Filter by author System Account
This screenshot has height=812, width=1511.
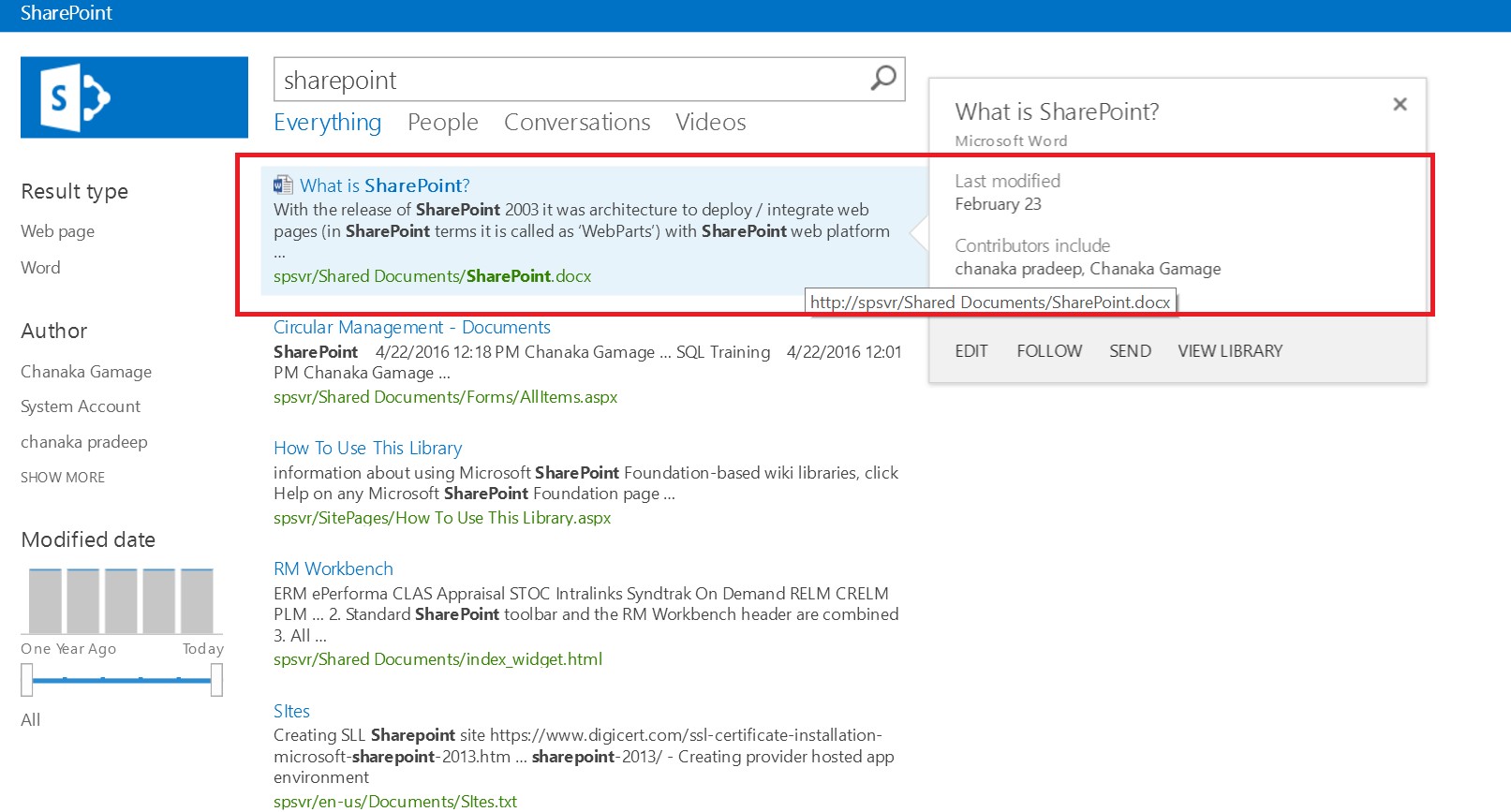[81, 406]
